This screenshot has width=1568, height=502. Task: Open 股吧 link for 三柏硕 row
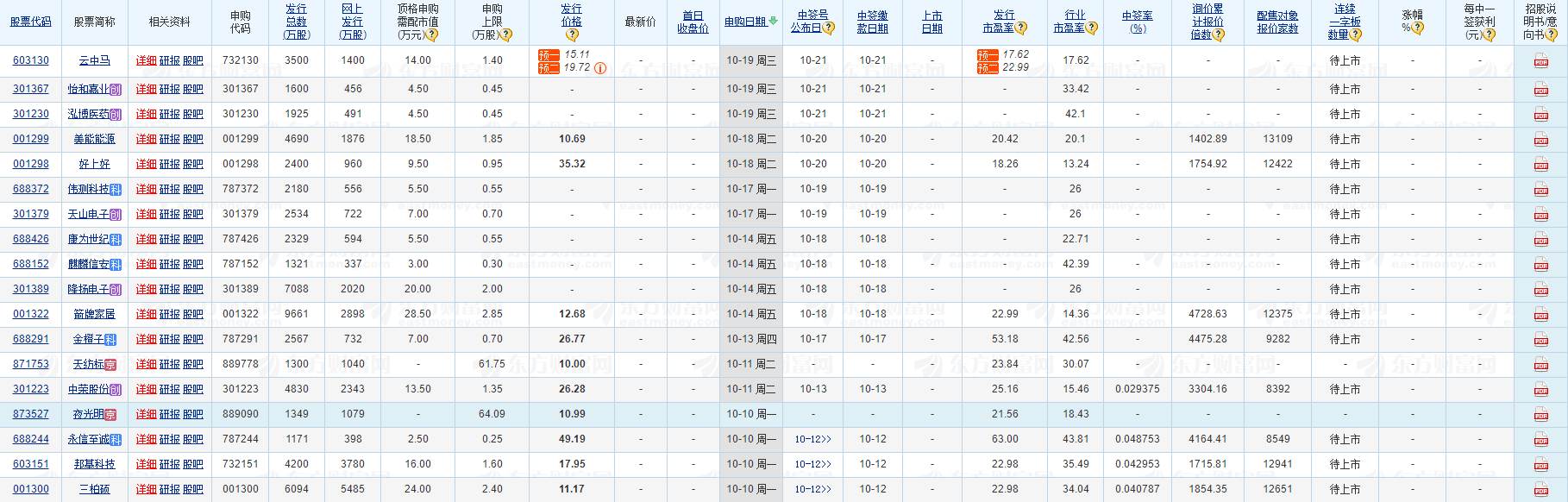coord(193,490)
